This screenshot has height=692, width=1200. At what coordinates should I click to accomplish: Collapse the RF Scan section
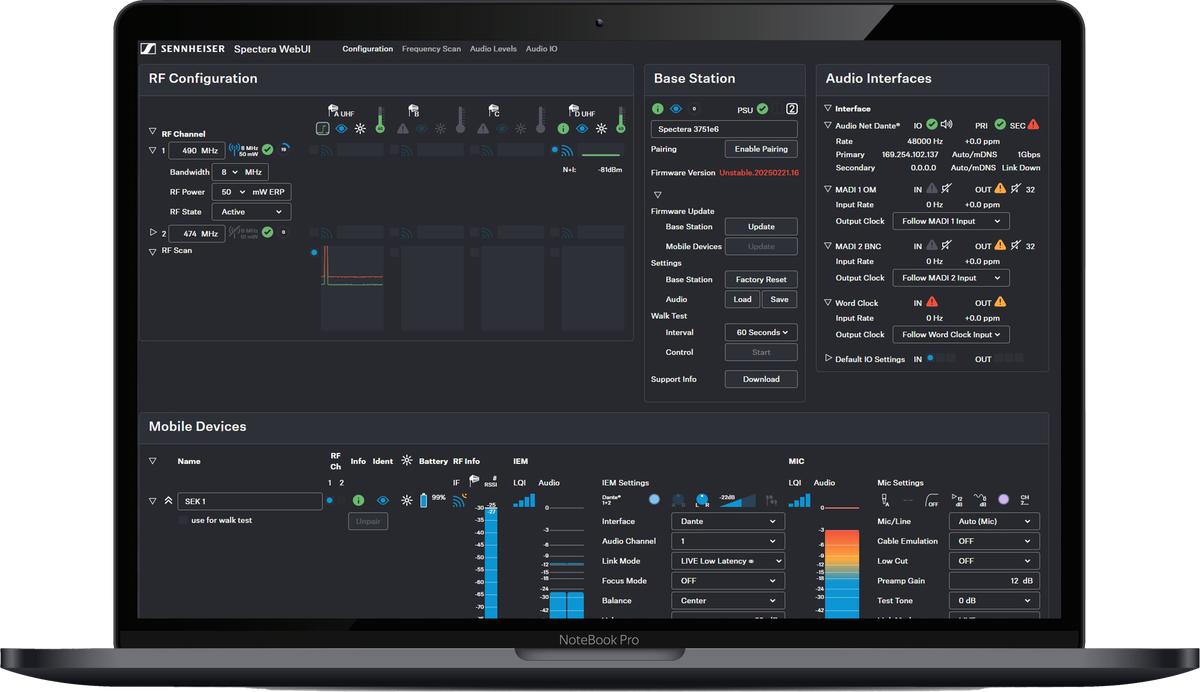coord(153,251)
